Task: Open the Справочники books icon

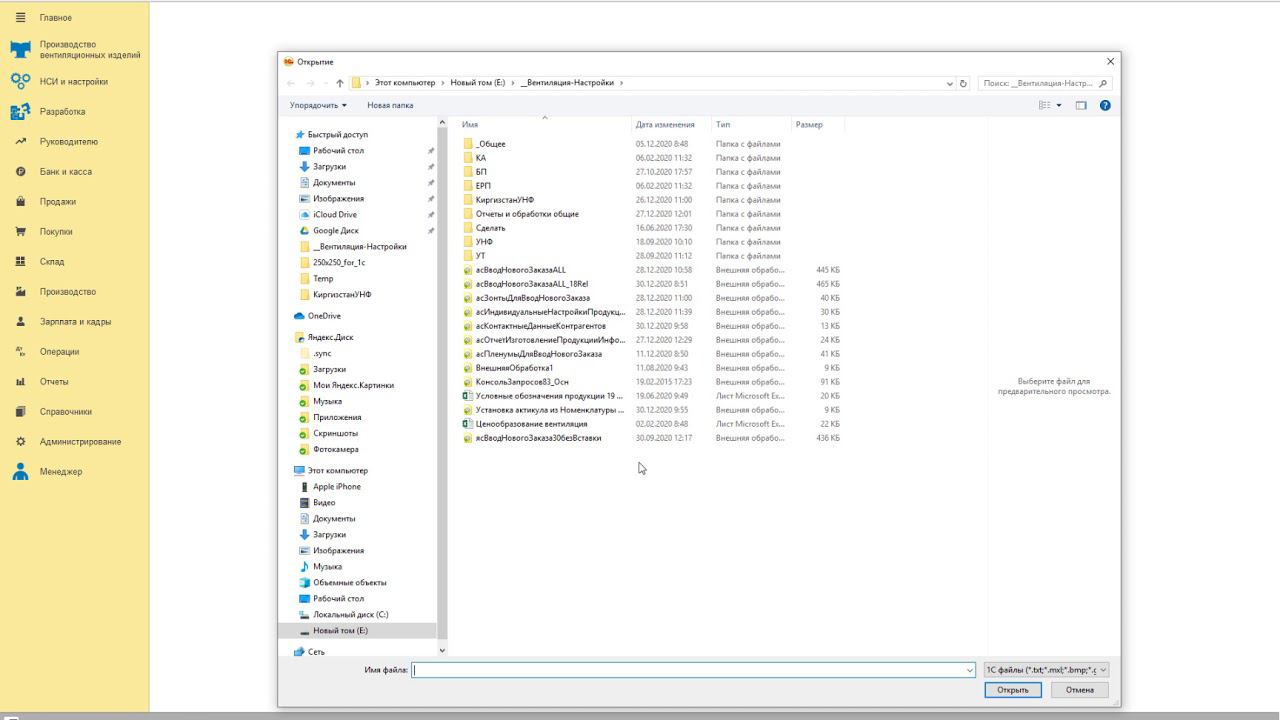Action: 20,412
